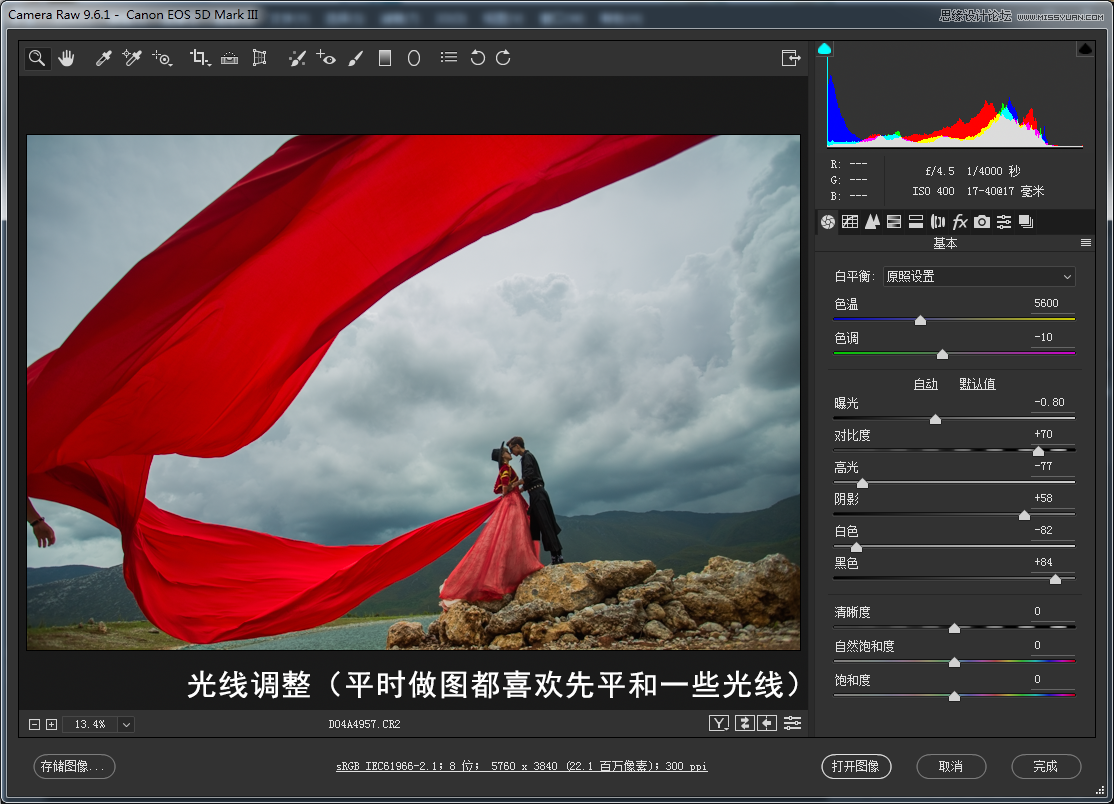Cycle before/after views with Y button

click(719, 723)
